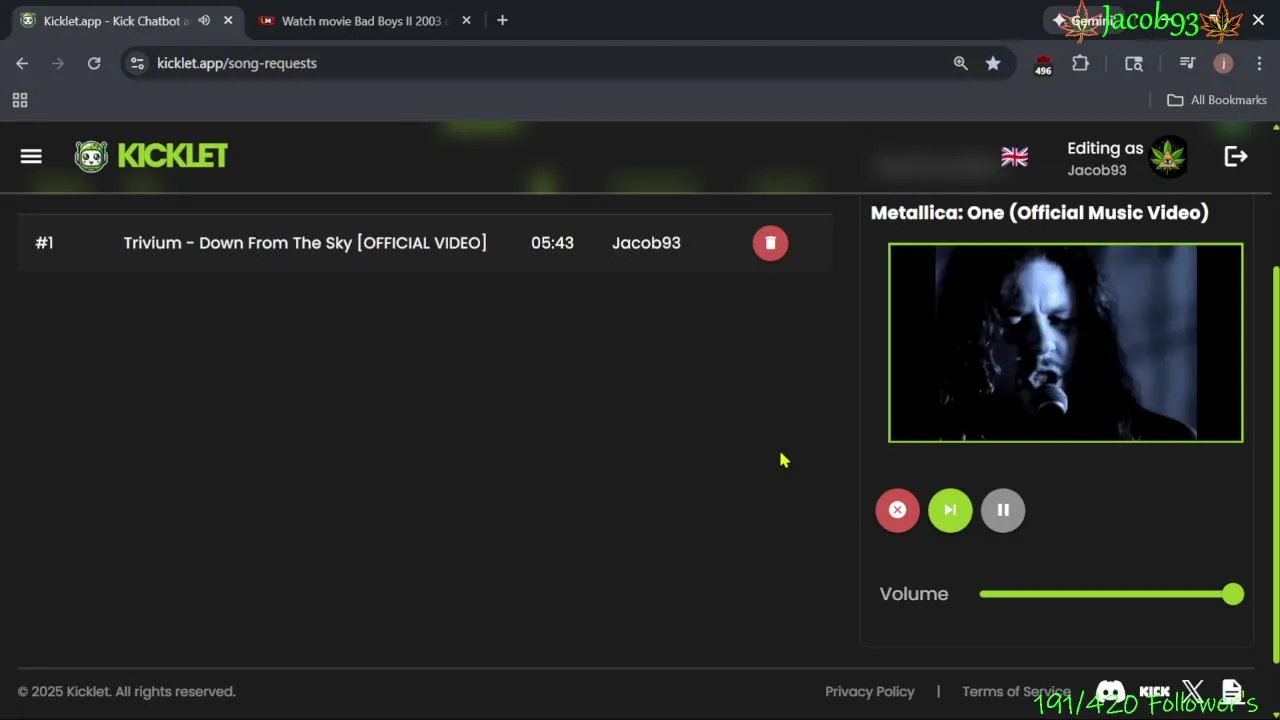Reload the Kicklet page

pyautogui.click(x=94, y=63)
